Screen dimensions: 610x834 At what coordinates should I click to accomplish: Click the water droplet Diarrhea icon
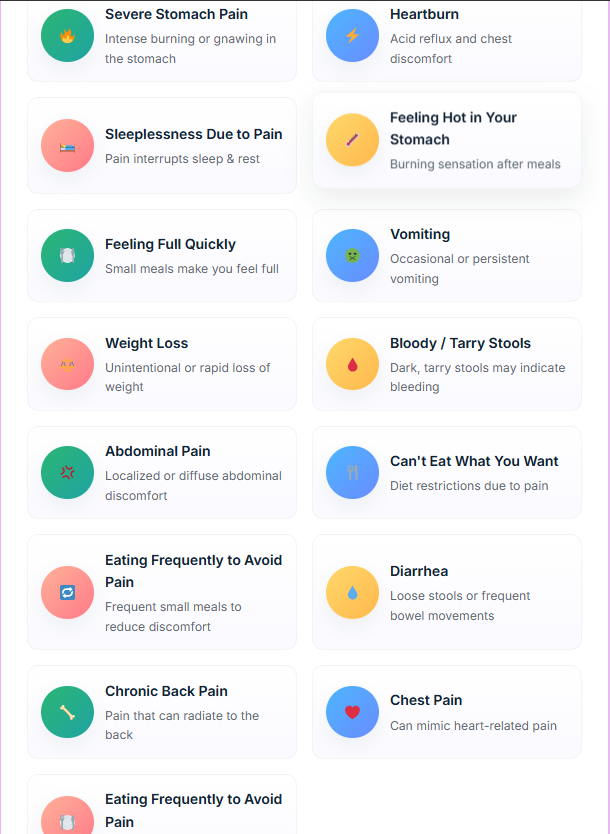click(x=352, y=593)
